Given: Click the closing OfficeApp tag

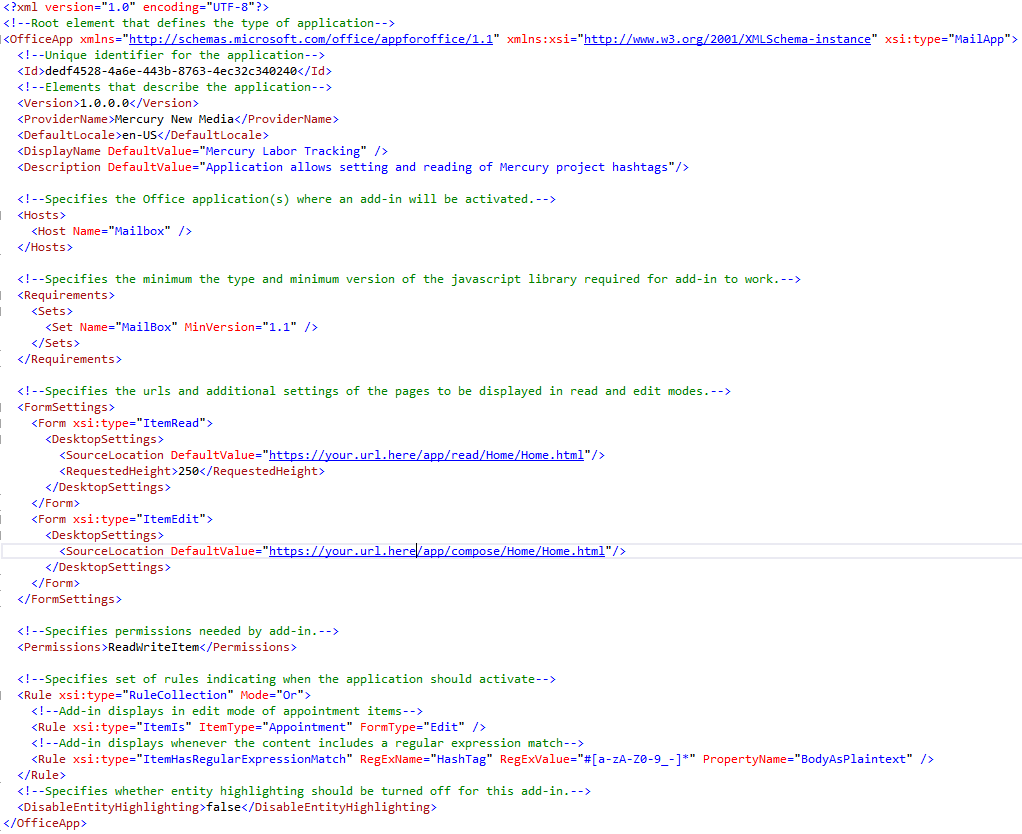Looking at the screenshot, I should [45, 823].
